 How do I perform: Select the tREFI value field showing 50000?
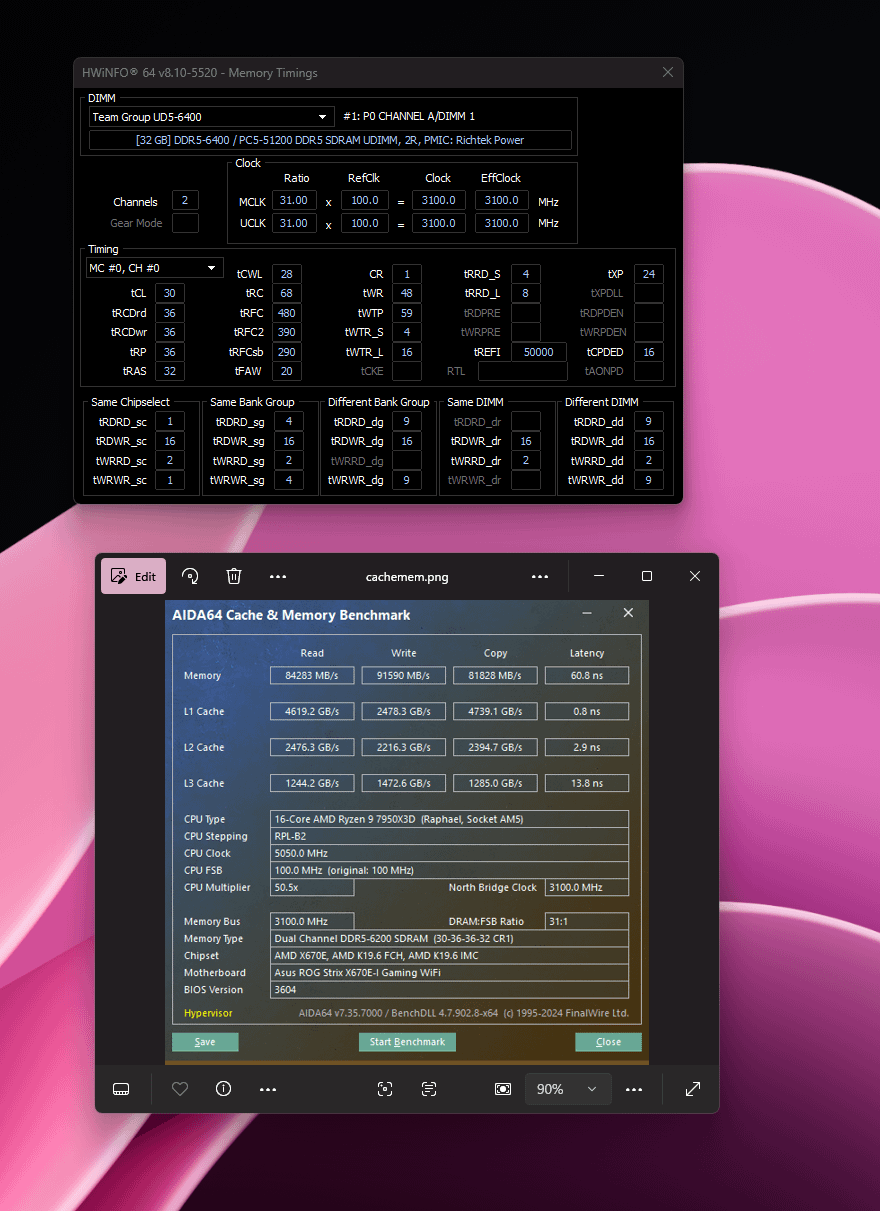pos(538,352)
